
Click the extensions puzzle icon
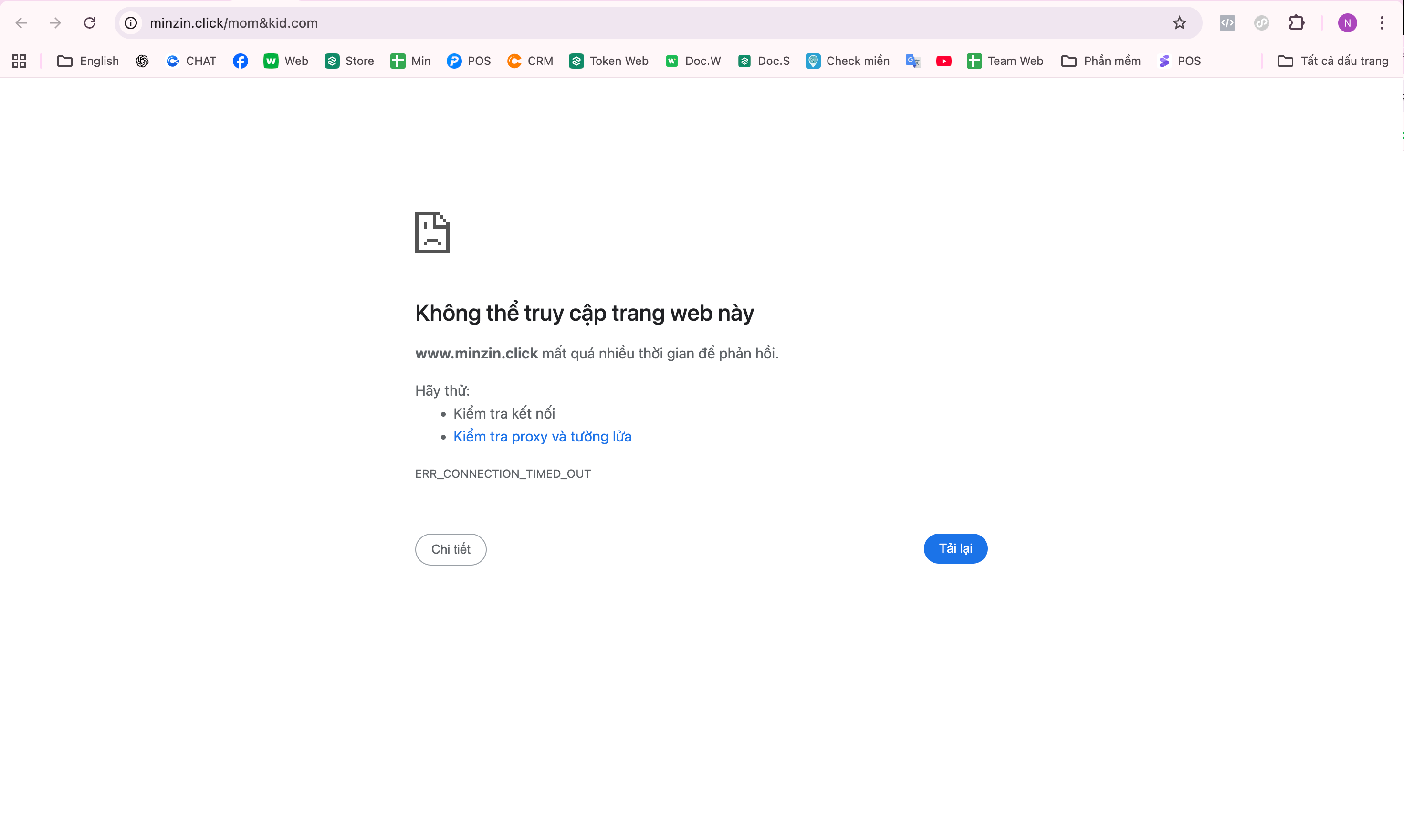click(x=1296, y=22)
